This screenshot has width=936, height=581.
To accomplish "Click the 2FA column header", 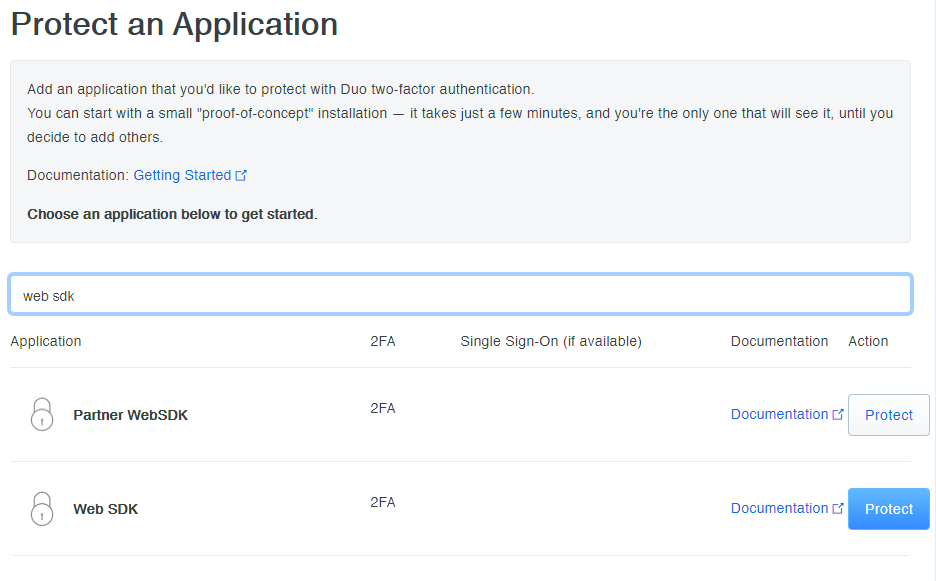I will [x=383, y=341].
